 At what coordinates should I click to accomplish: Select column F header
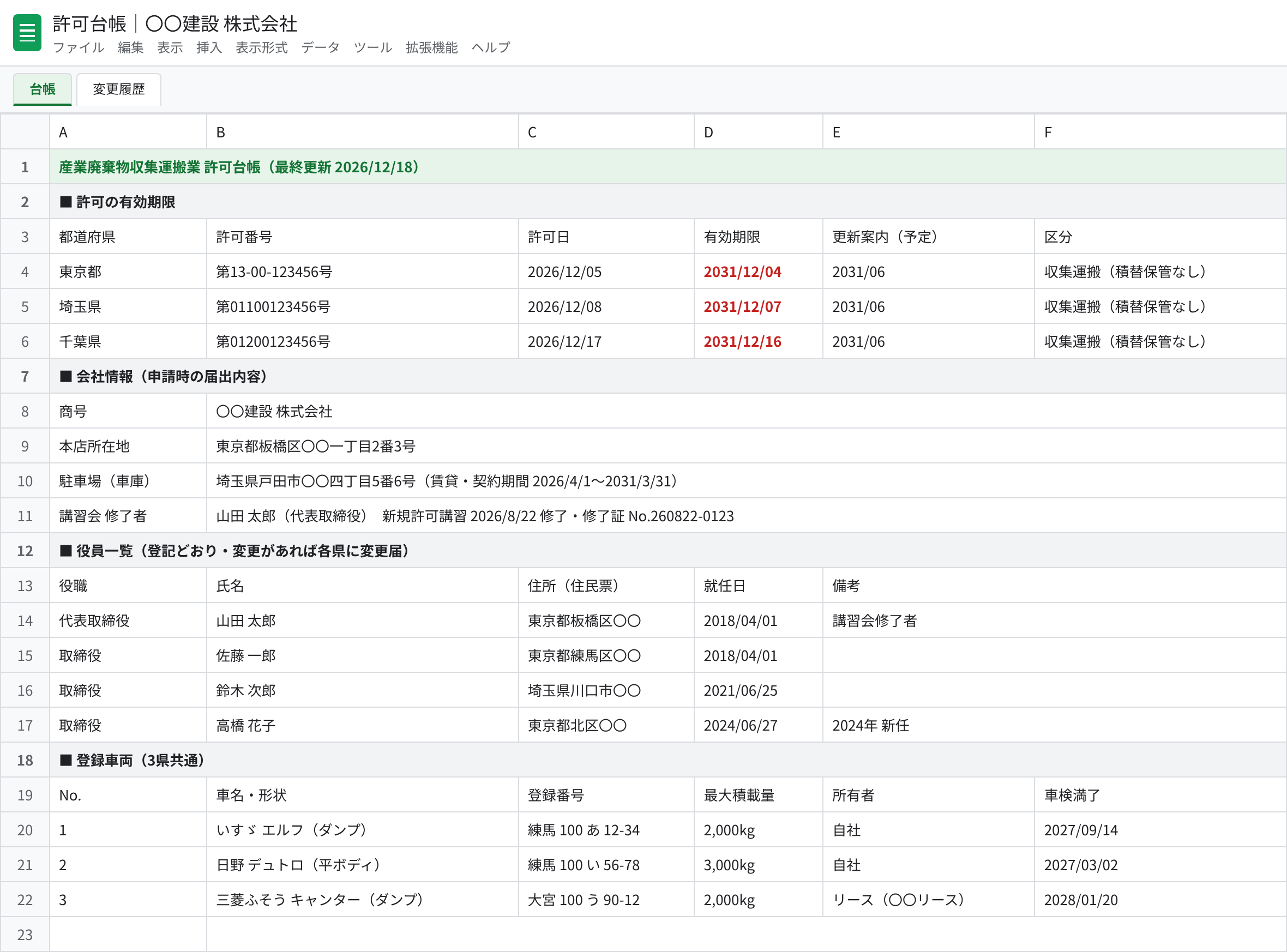tap(1160, 132)
